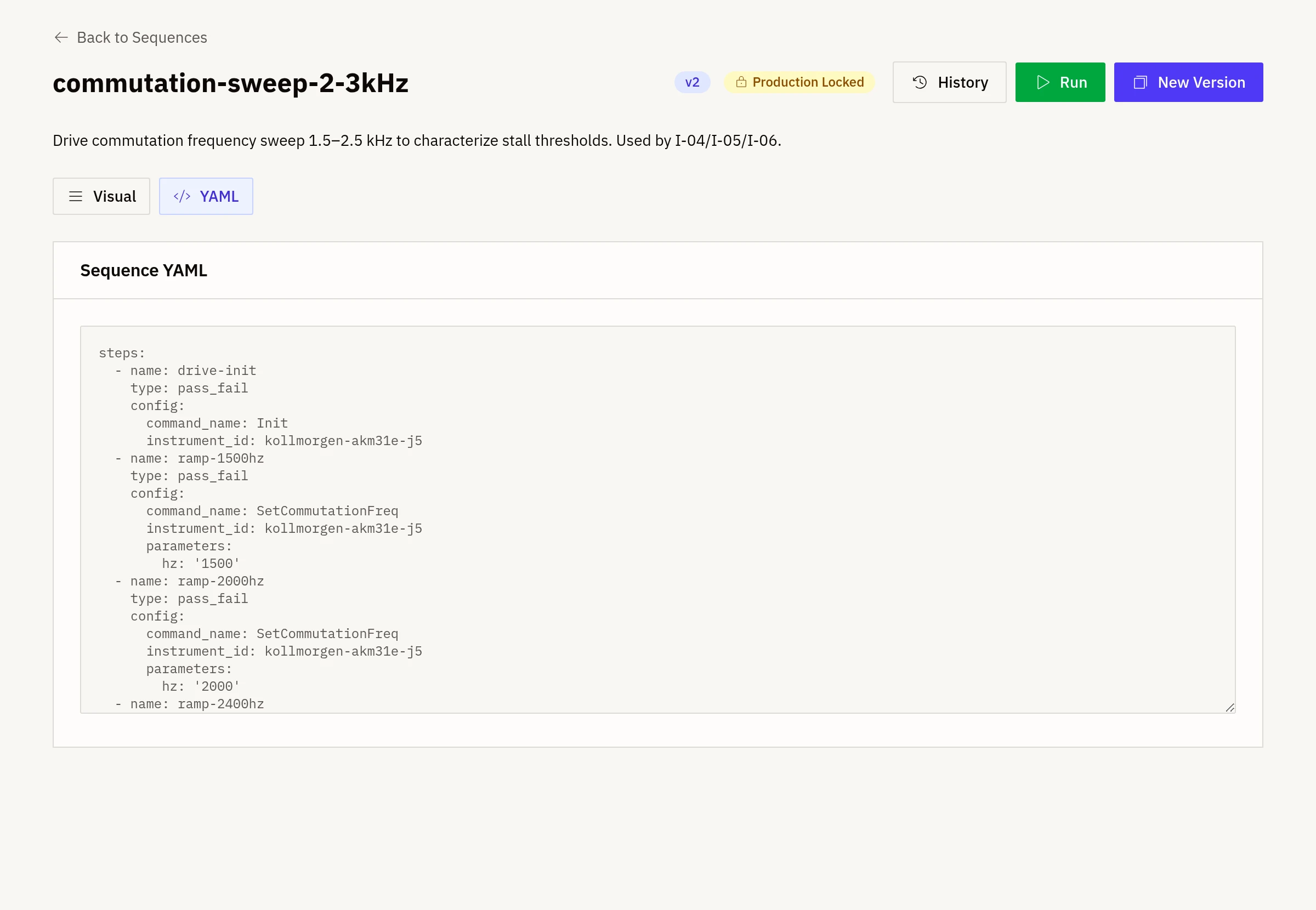
Task: Click the sequence title commutation-sweep-2-3kHz
Action: coord(230,83)
